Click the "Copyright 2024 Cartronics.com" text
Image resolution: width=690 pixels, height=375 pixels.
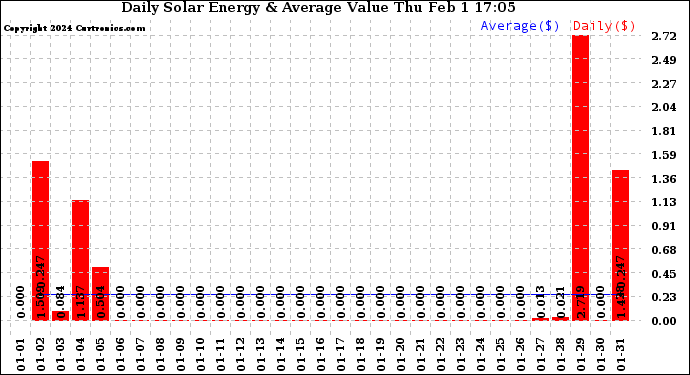coord(74,28)
